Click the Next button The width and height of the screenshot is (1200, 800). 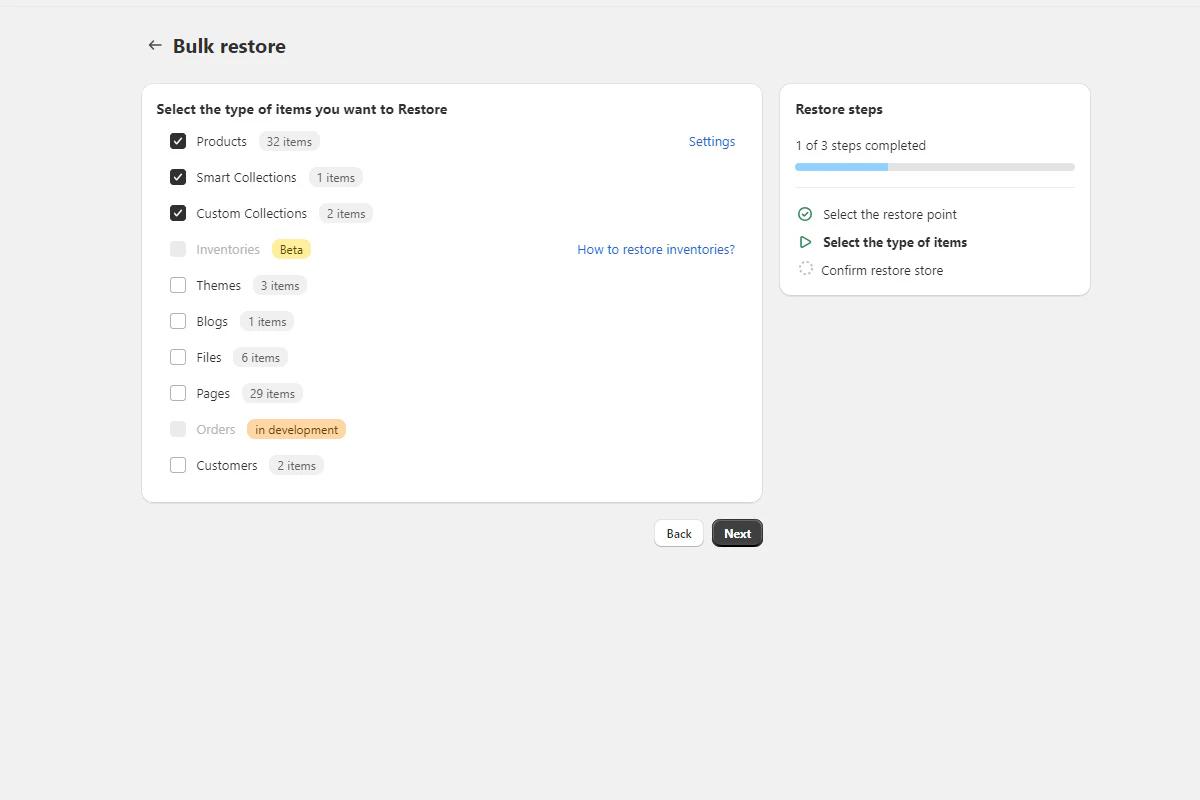[737, 533]
